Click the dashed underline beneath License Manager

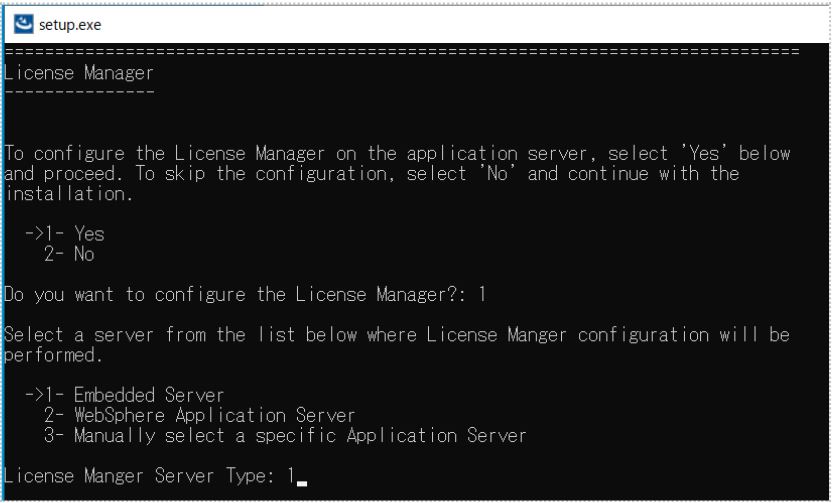[79, 91]
